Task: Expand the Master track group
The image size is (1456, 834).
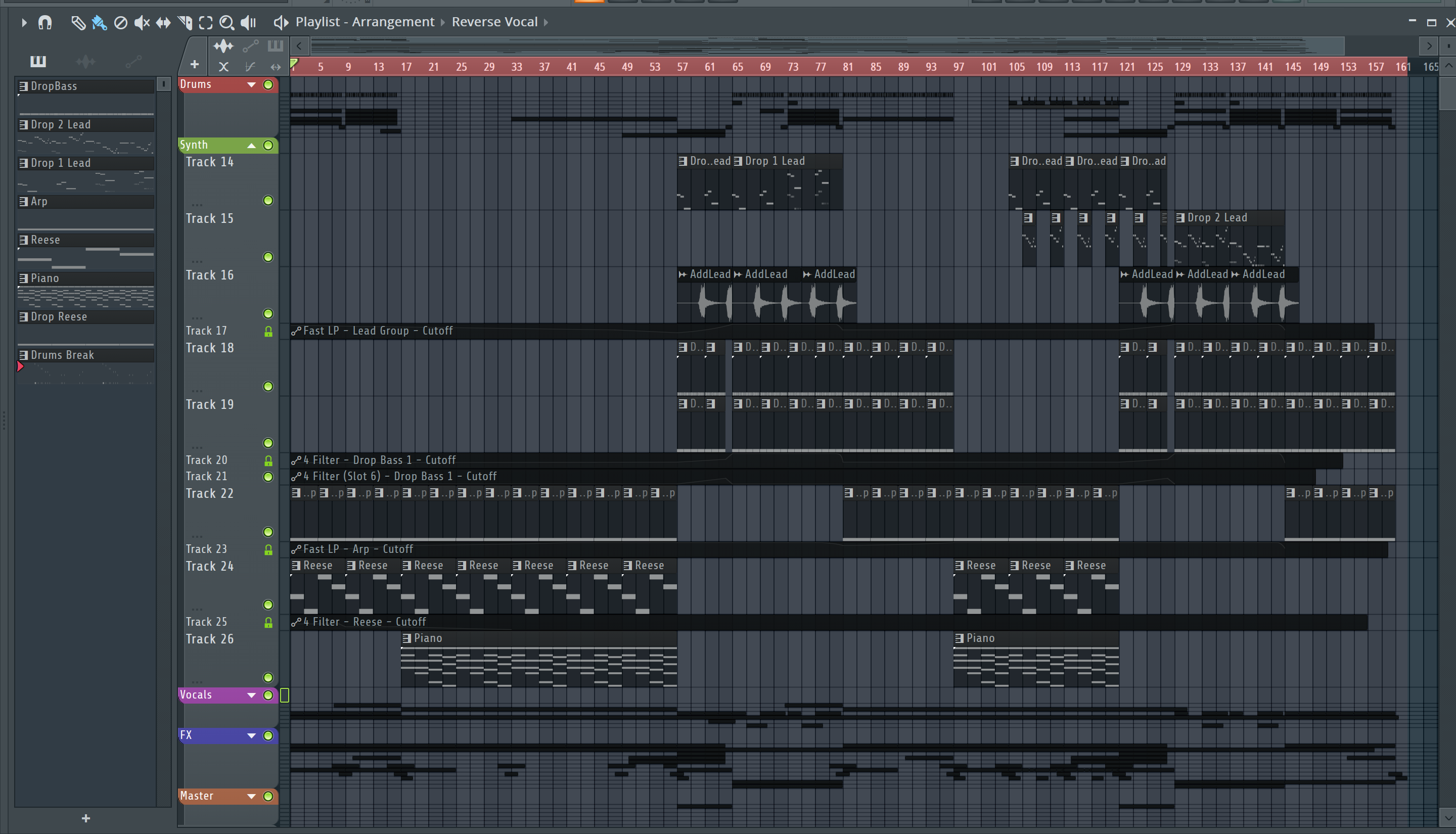Action: pos(251,796)
